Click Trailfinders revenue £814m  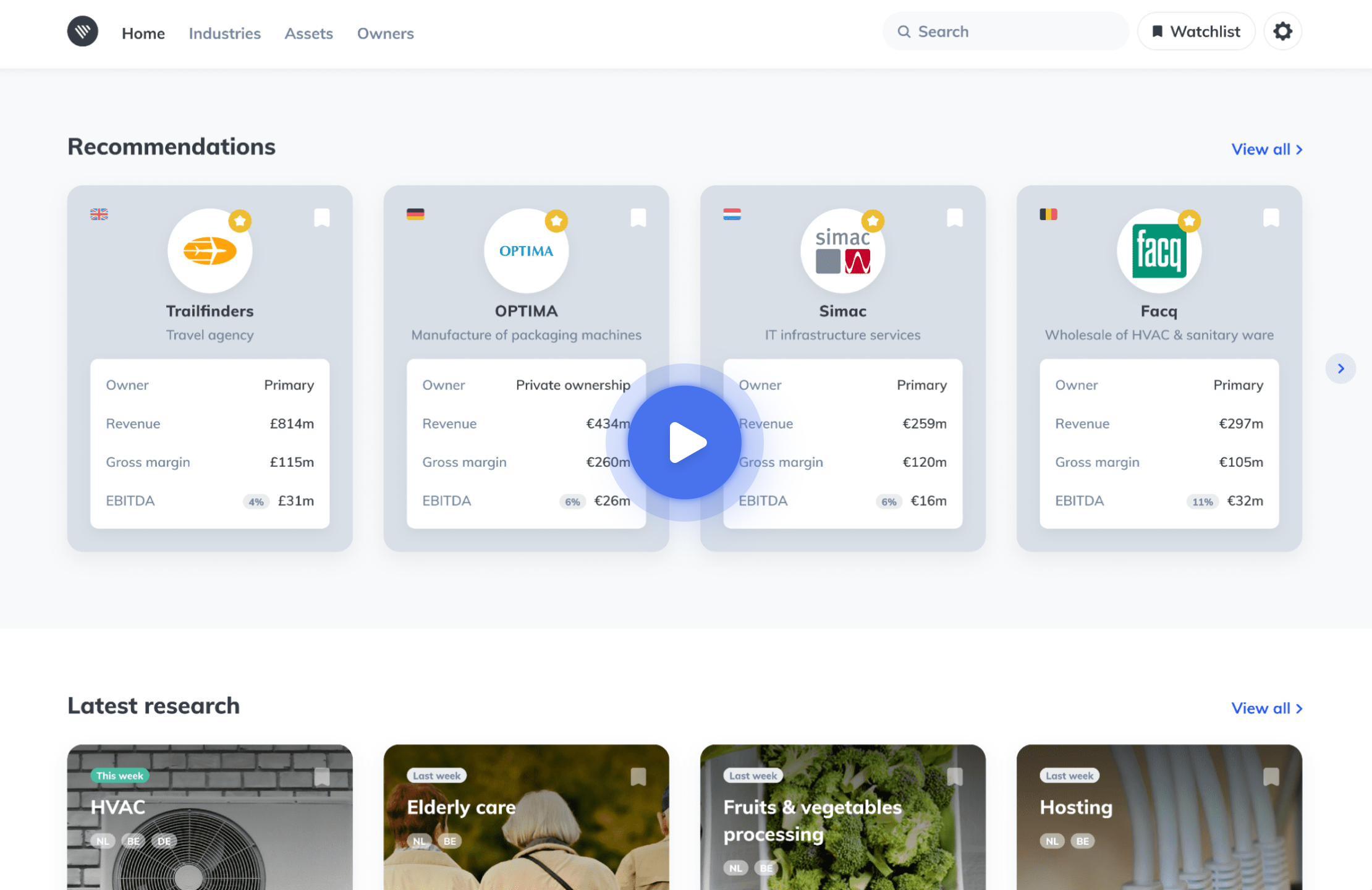click(292, 423)
